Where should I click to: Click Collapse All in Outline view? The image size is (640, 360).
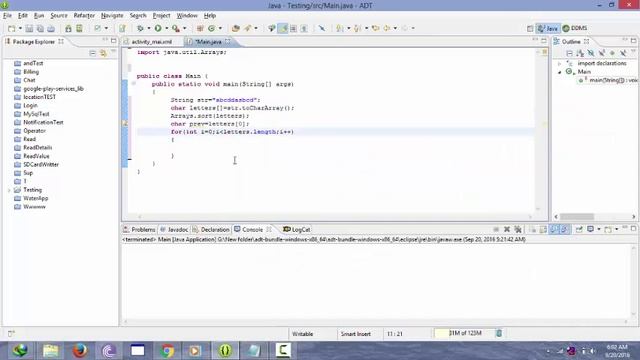point(569,53)
